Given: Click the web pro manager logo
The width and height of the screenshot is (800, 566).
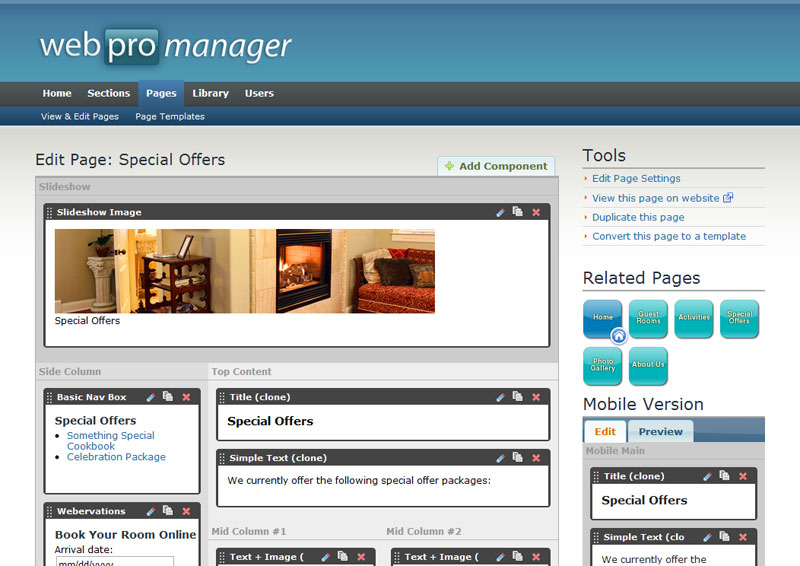Looking at the screenshot, I should (x=166, y=46).
